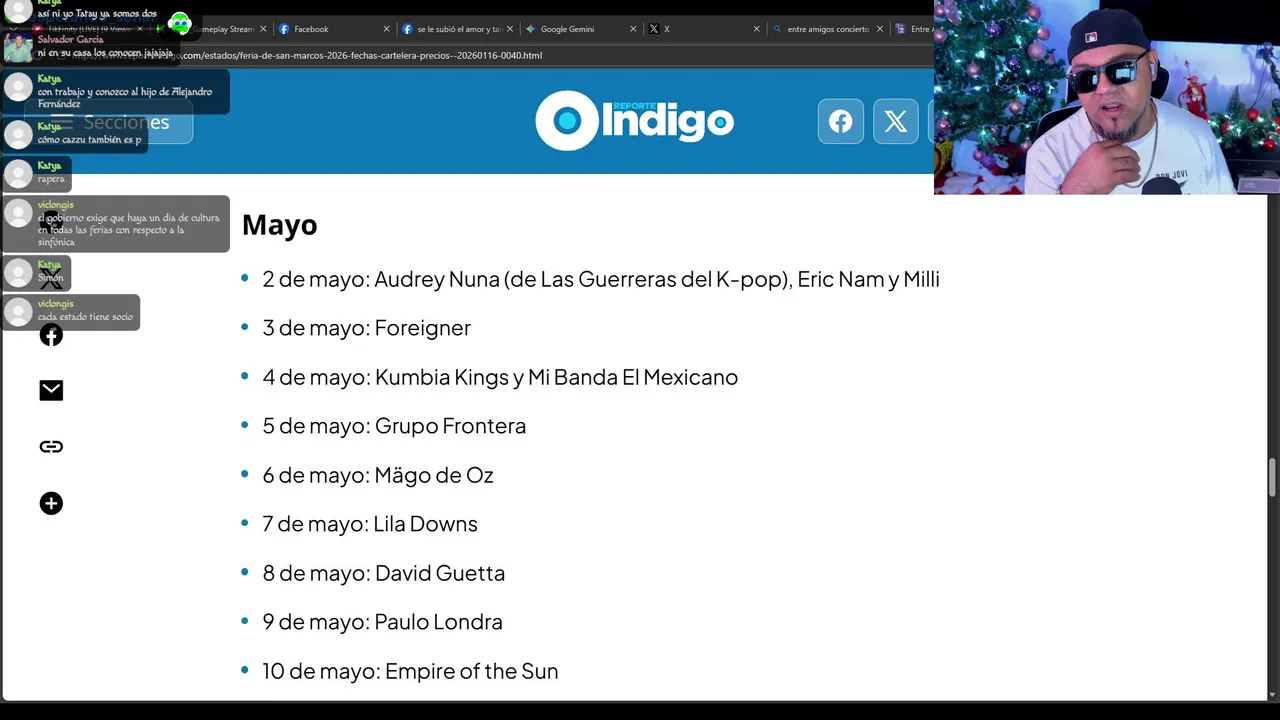Share article by email envelope icon
Viewport: 1280px width, 720px height.
point(51,390)
